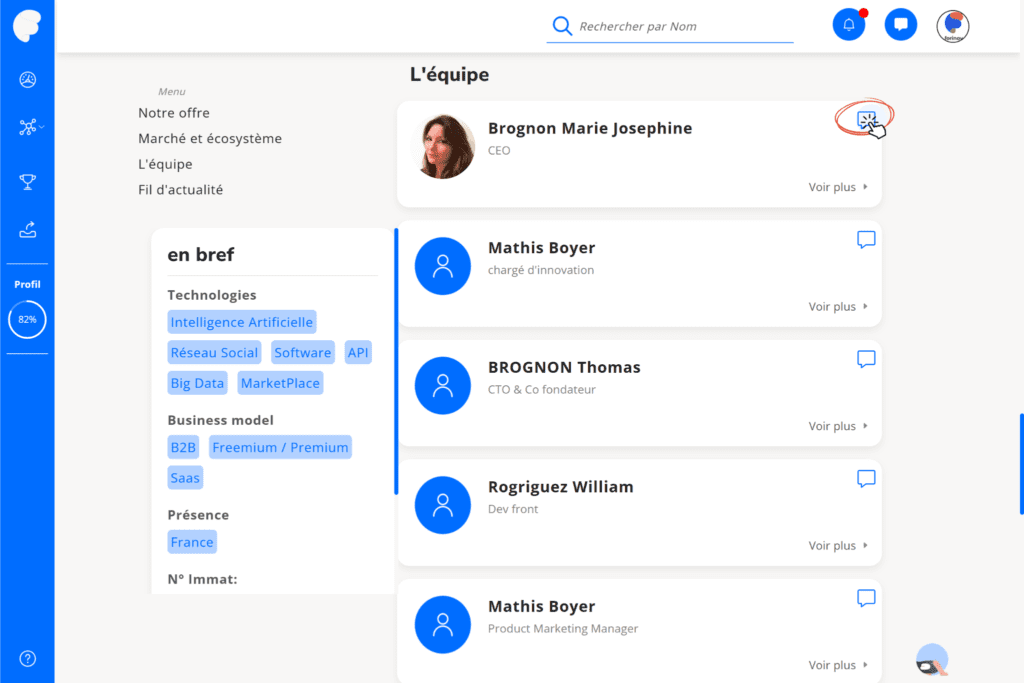
Task: Click Product Marketing Manager avatar
Action: (x=443, y=624)
